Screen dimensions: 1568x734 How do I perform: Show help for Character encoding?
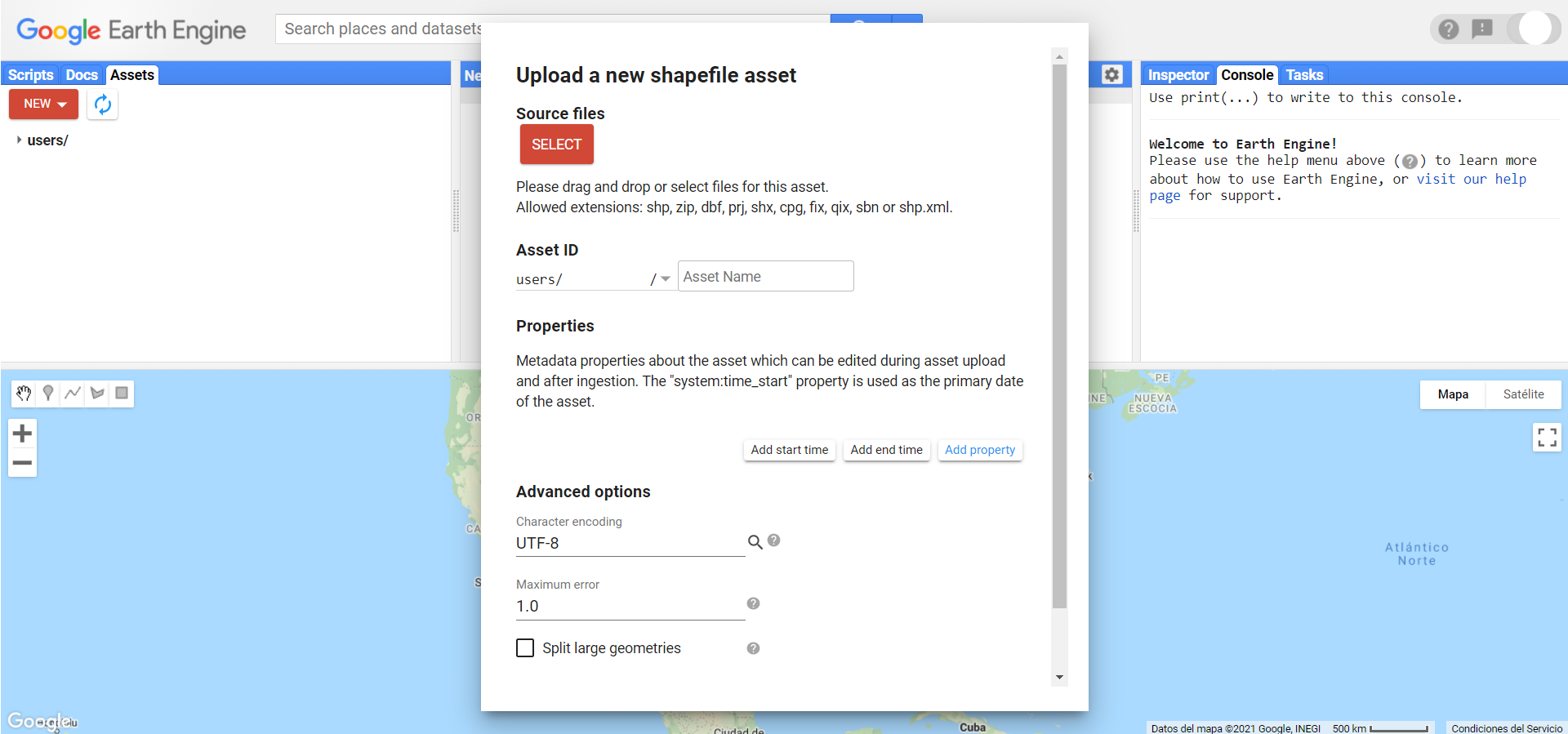point(774,540)
